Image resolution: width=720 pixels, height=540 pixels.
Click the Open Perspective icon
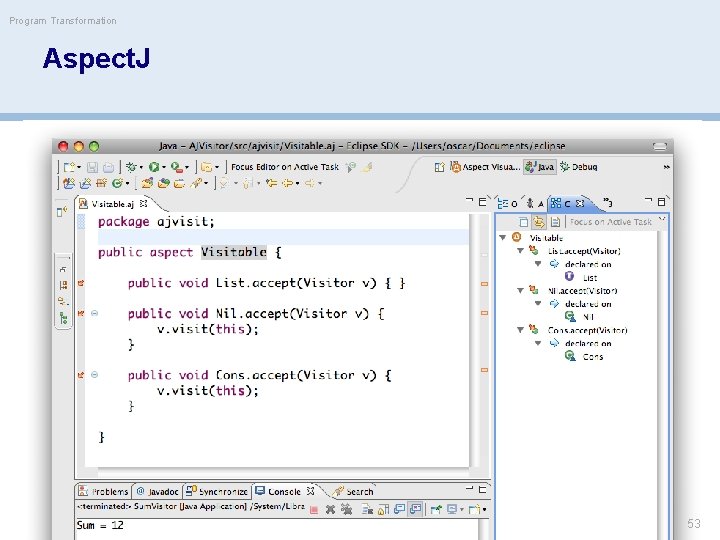(439, 167)
